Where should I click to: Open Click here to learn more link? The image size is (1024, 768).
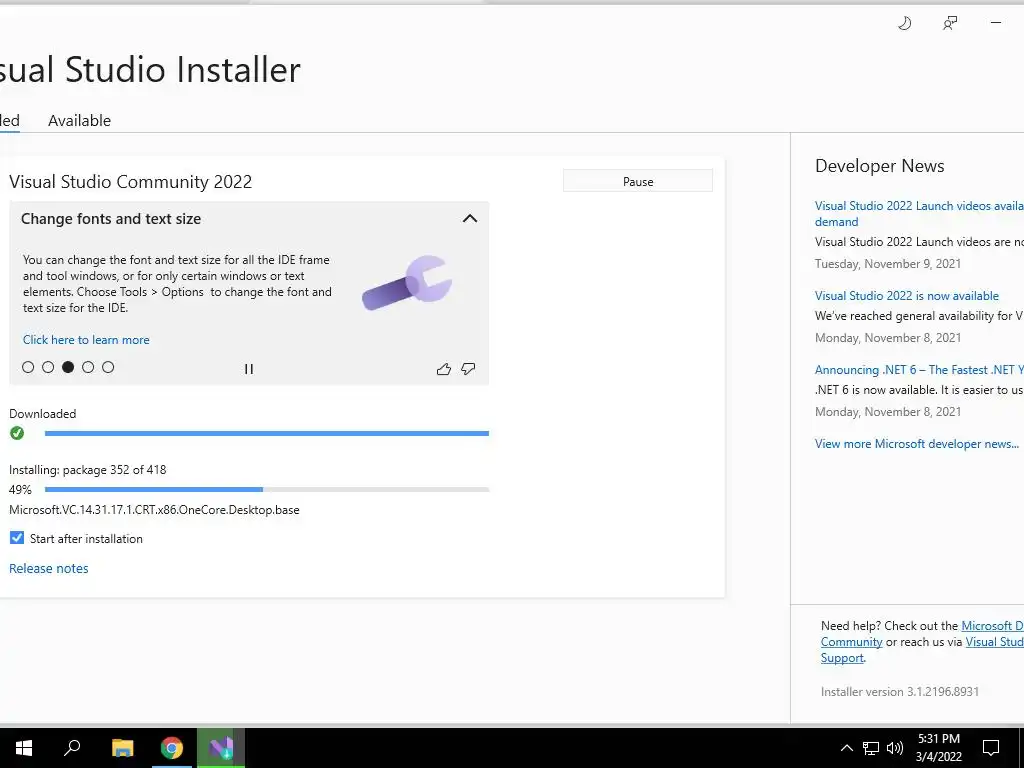pos(86,340)
